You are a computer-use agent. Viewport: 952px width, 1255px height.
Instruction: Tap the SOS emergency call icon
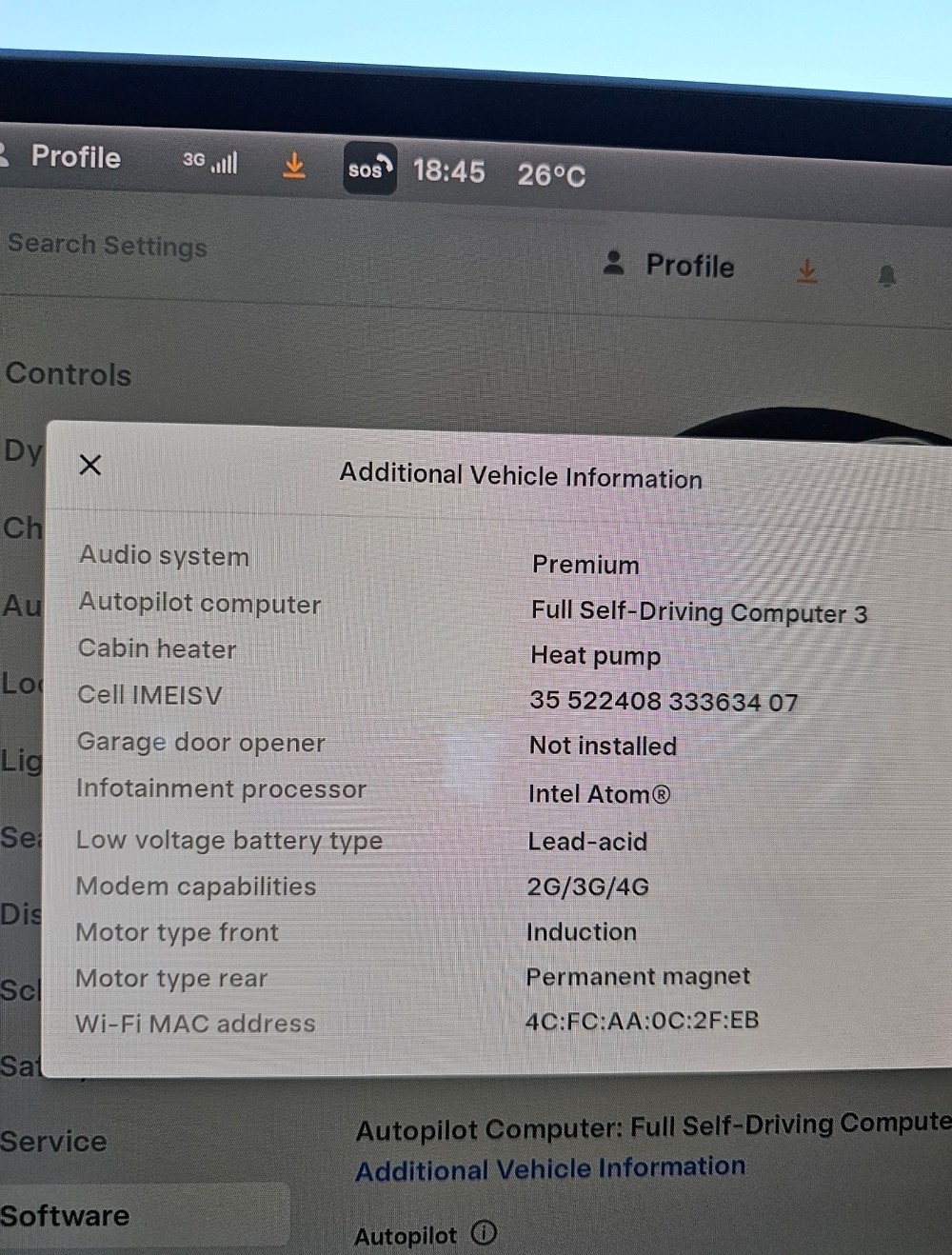[370, 169]
